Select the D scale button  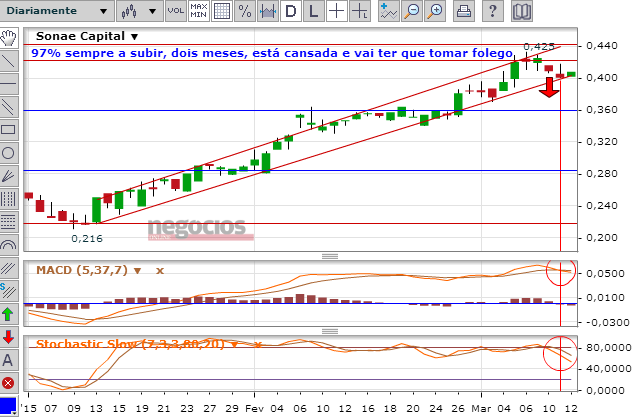coord(291,11)
